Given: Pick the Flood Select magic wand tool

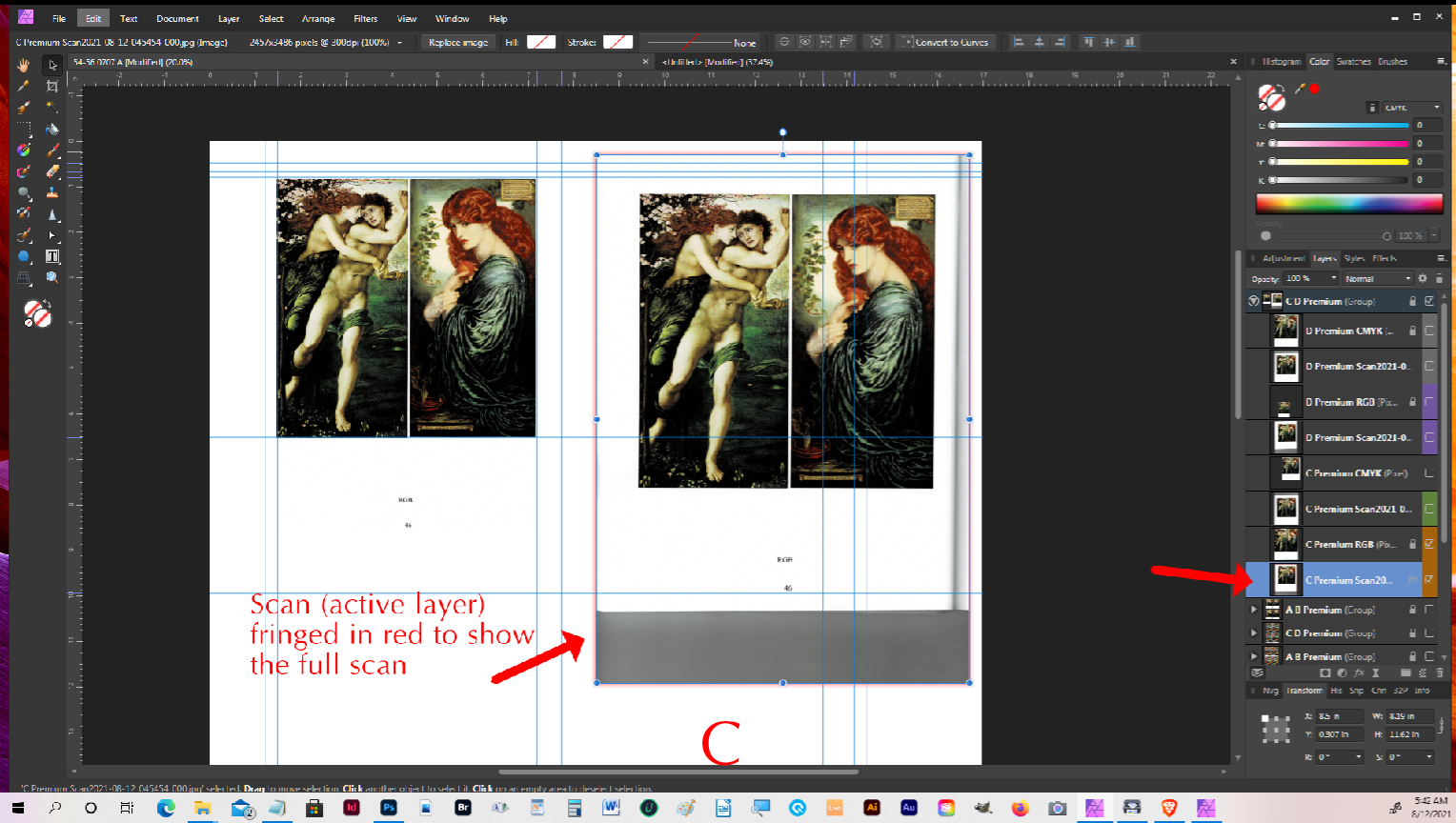Looking at the screenshot, I should [x=52, y=108].
